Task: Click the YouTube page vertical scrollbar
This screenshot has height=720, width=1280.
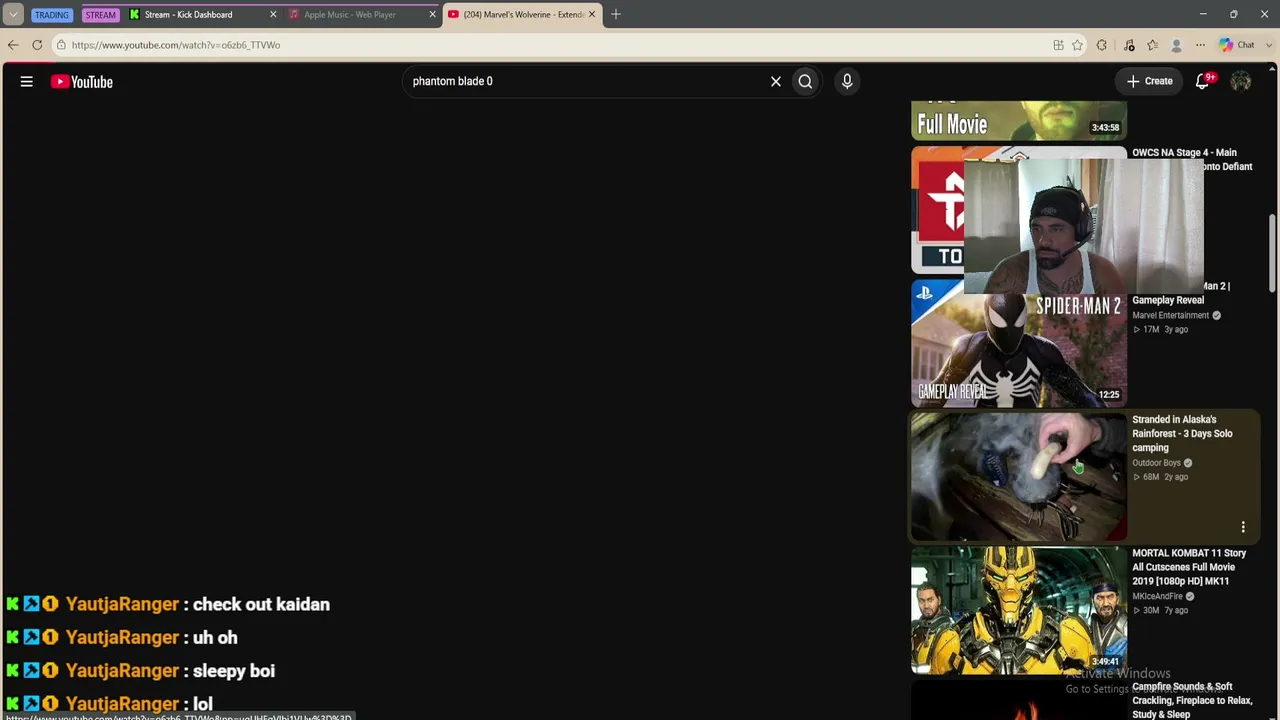Action: click(1272, 255)
